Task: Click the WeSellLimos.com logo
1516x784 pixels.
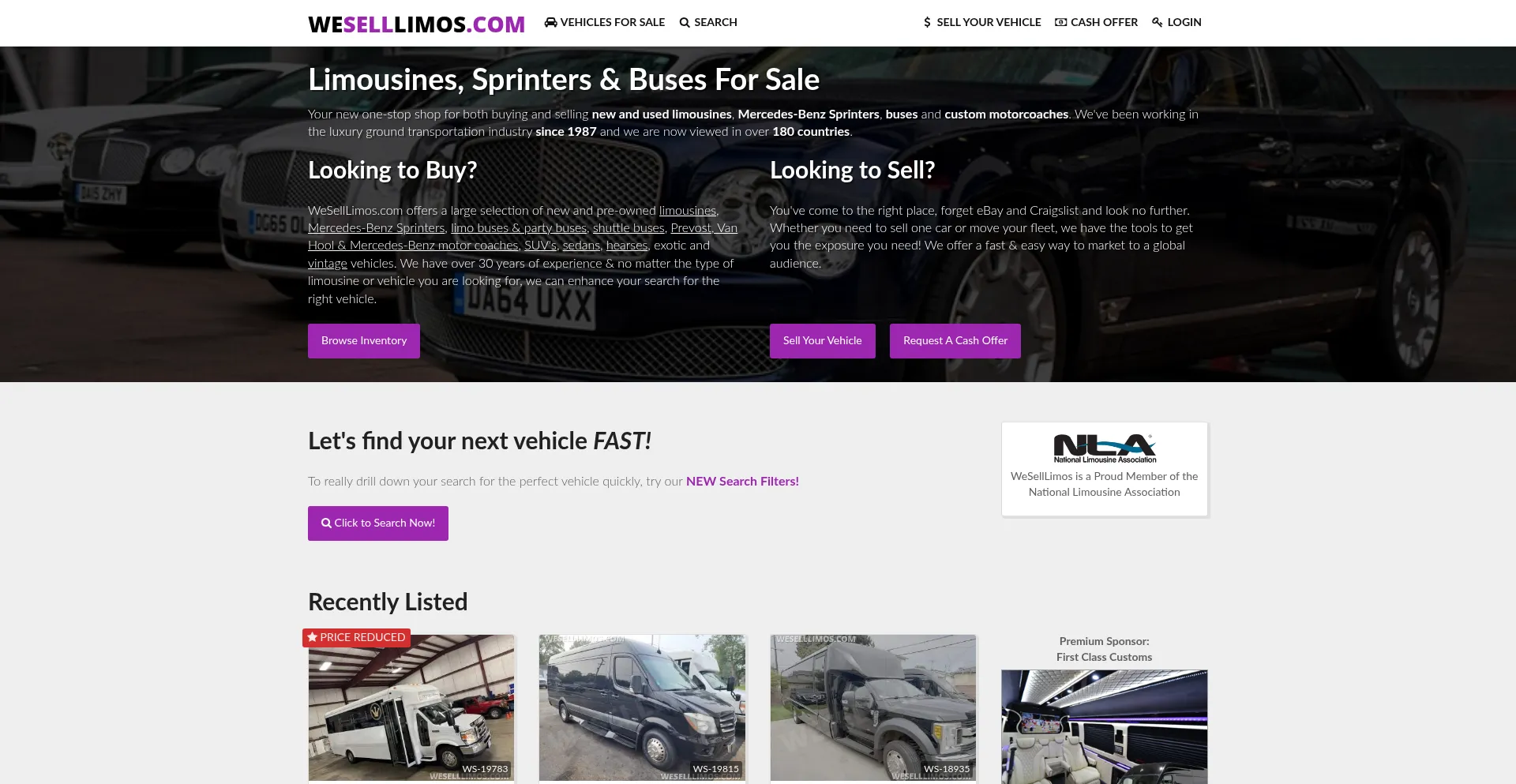Action: (416, 24)
